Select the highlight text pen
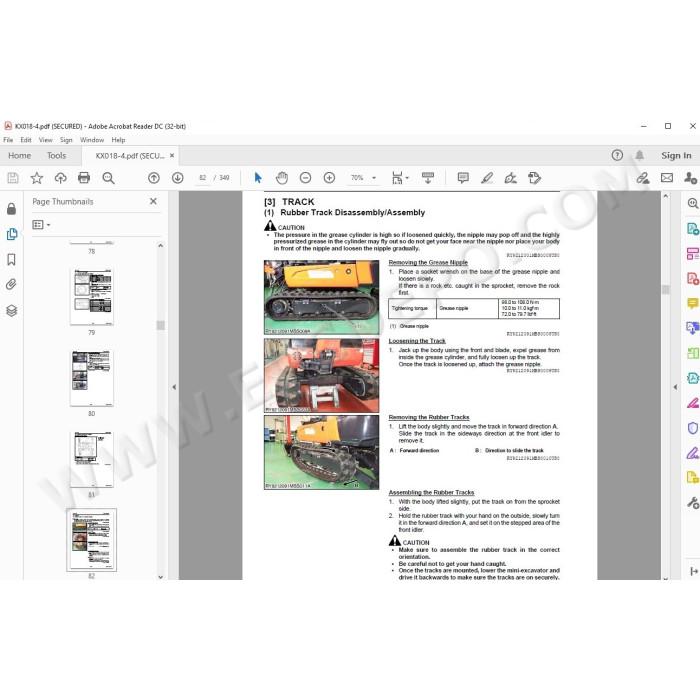 [x=487, y=178]
